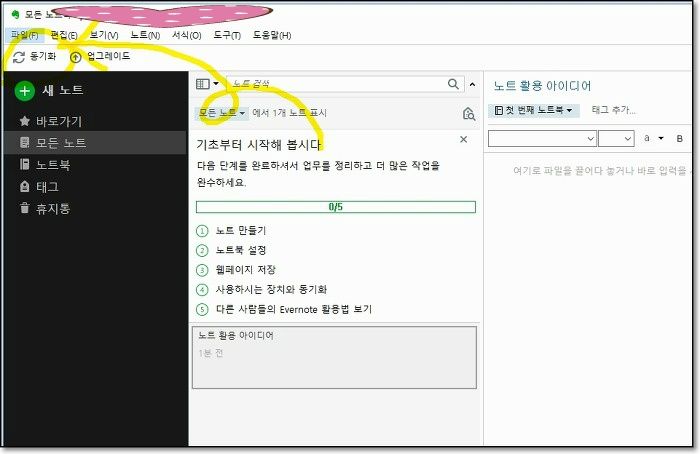The height and width of the screenshot is (454, 700).
Task: Open the 도구(T) menu
Action: pos(227,35)
